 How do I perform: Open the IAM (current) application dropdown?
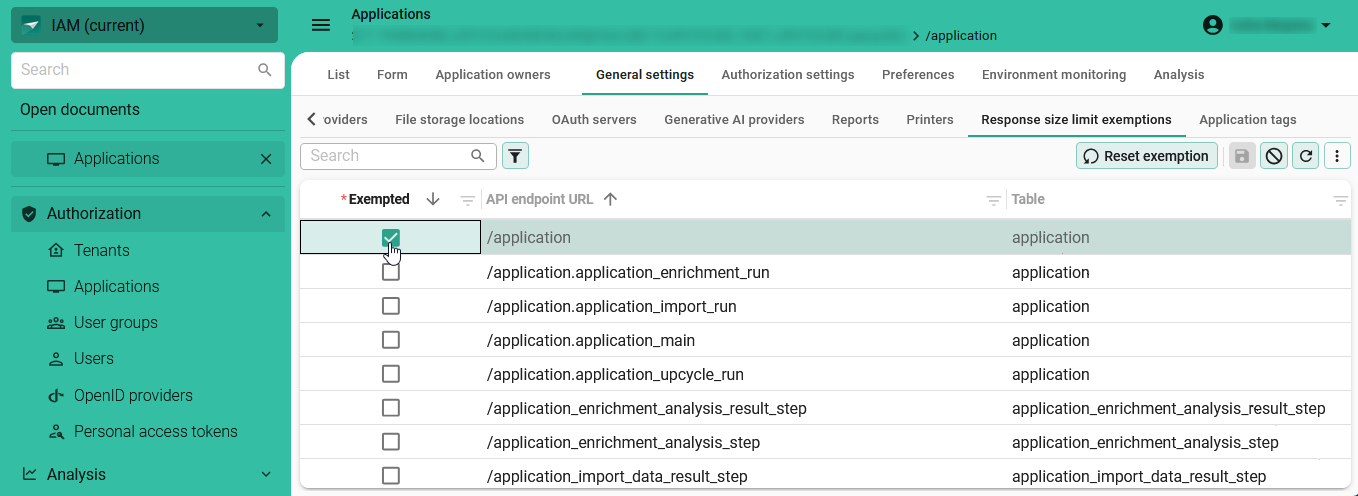point(145,25)
